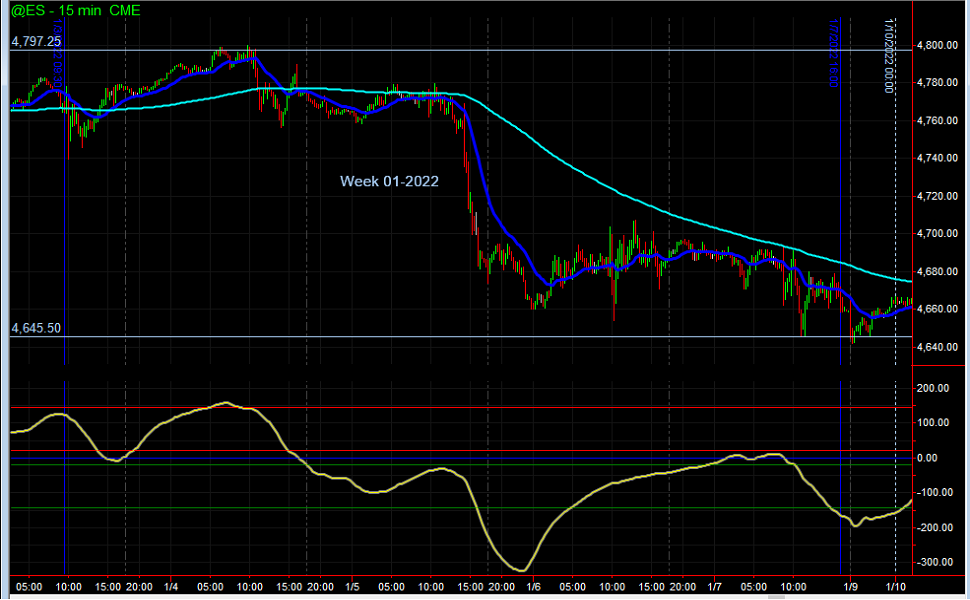Viewport: 970px width, 600px height.
Task: Click the yellow oscillator's lowest trough near -300
Action: click(519, 570)
